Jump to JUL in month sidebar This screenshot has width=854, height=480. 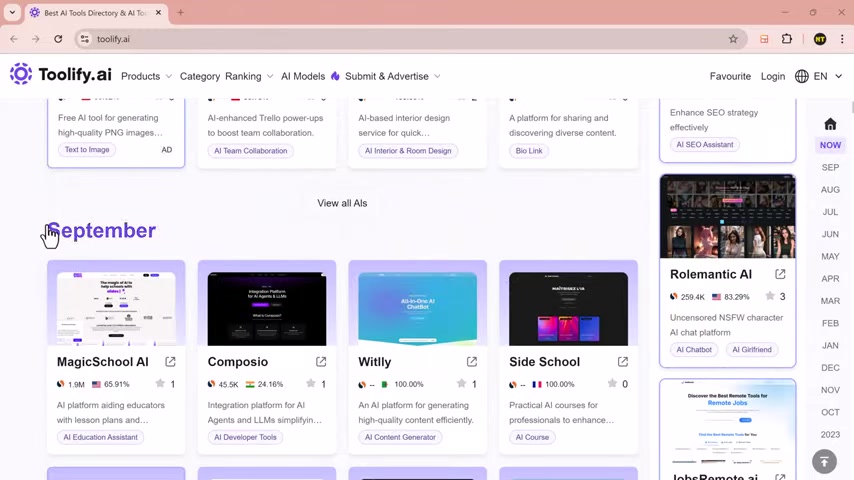coord(830,212)
